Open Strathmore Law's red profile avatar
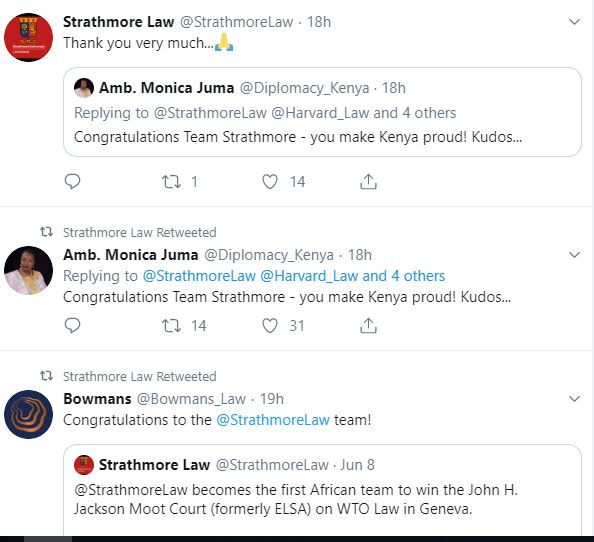 (28, 37)
